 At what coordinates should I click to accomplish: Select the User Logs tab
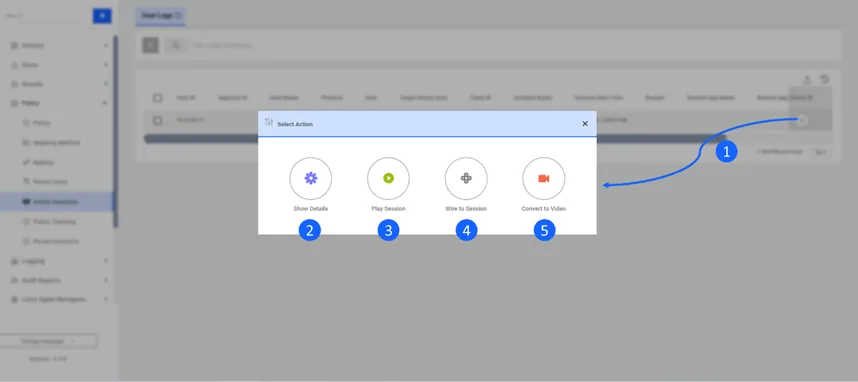coord(161,16)
